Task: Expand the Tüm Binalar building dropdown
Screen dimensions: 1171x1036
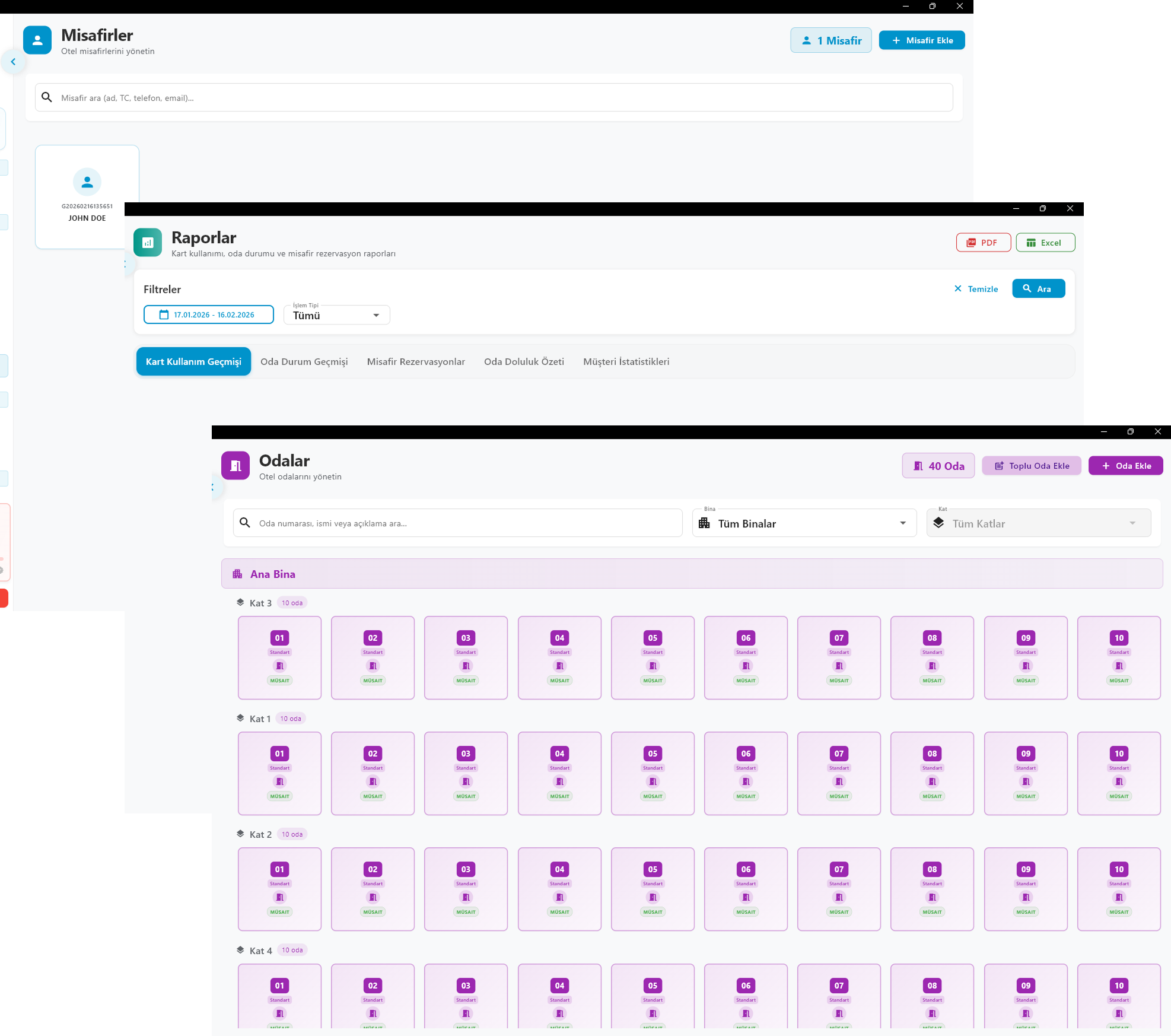Action: [x=804, y=523]
